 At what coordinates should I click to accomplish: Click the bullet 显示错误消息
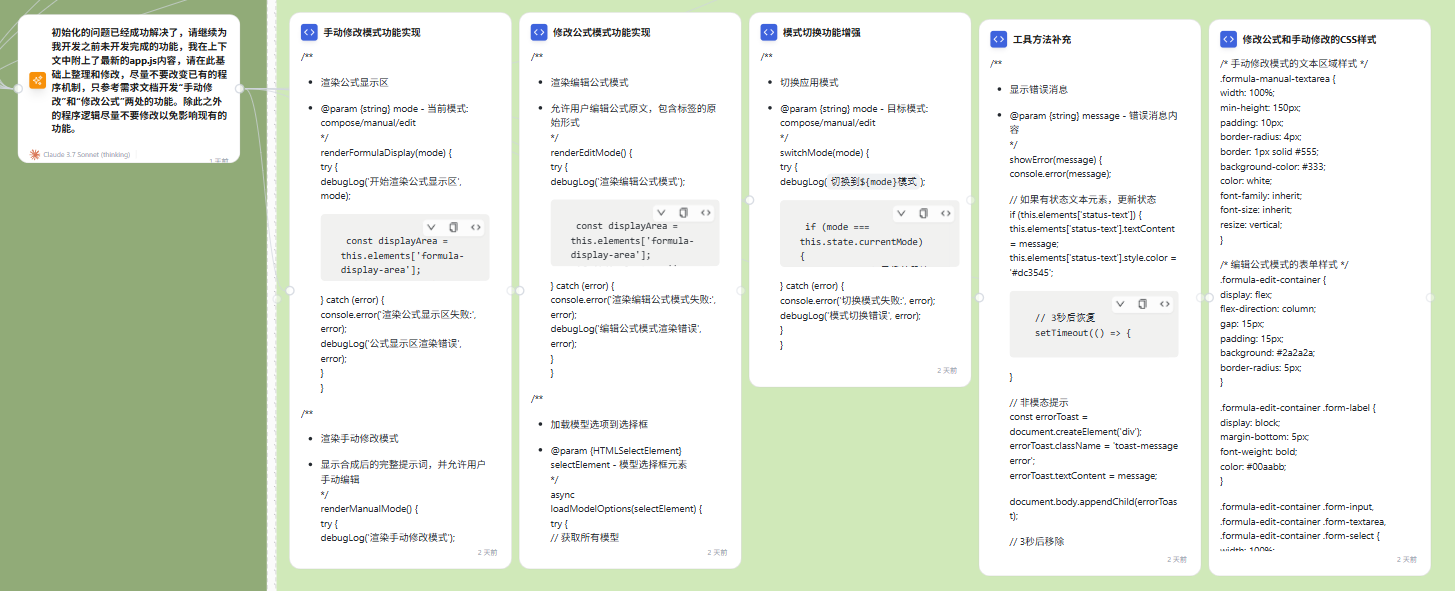click(1039, 89)
